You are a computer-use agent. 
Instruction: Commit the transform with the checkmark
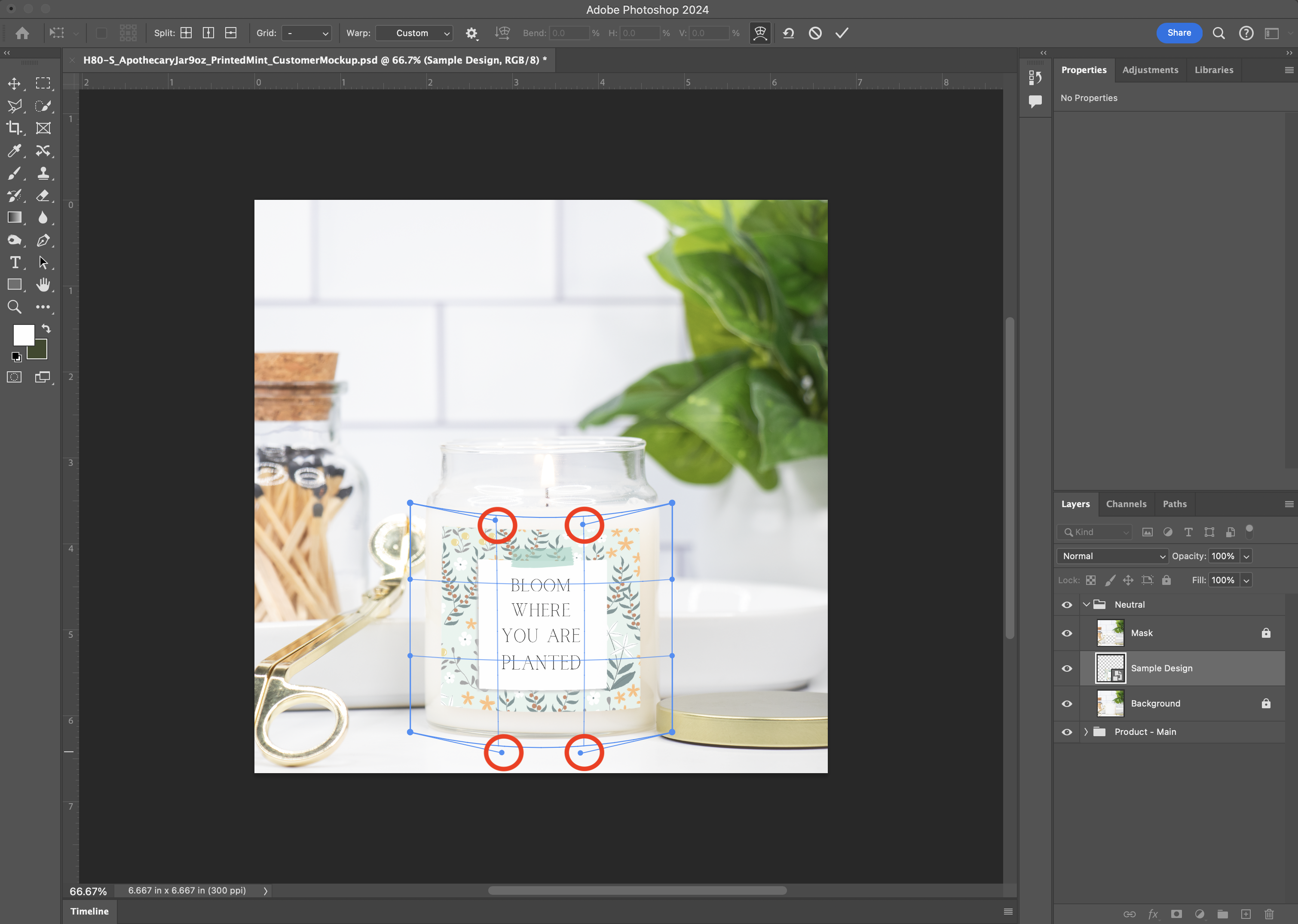842,33
